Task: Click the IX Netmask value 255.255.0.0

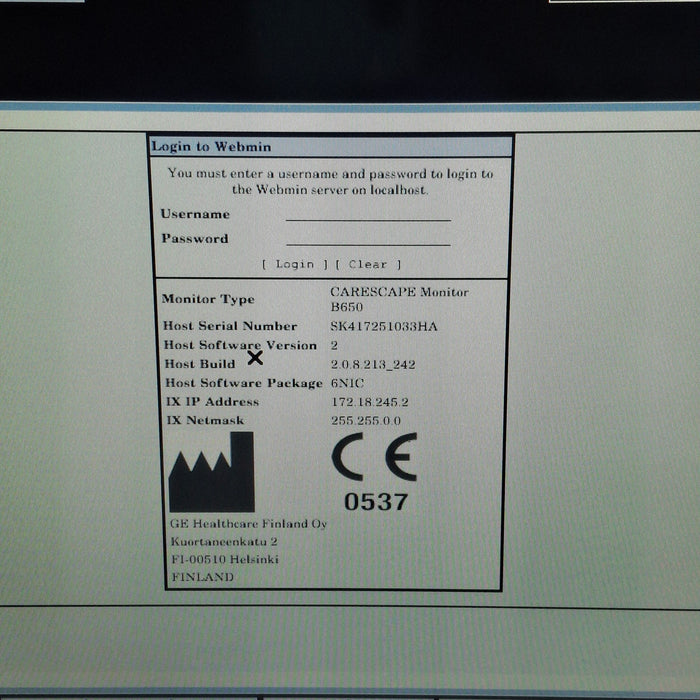Action: click(367, 421)
